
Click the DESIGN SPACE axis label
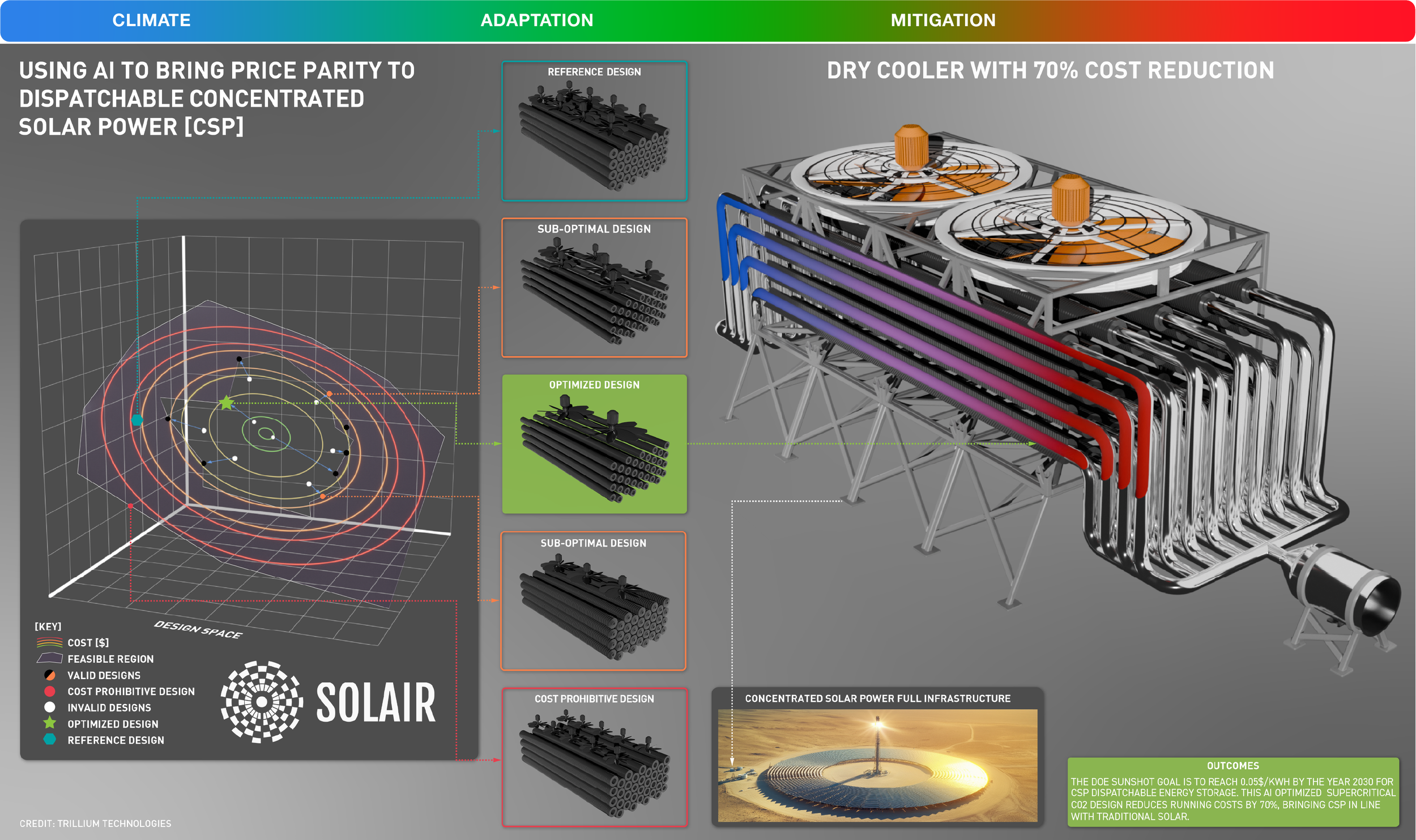[198, 629]
